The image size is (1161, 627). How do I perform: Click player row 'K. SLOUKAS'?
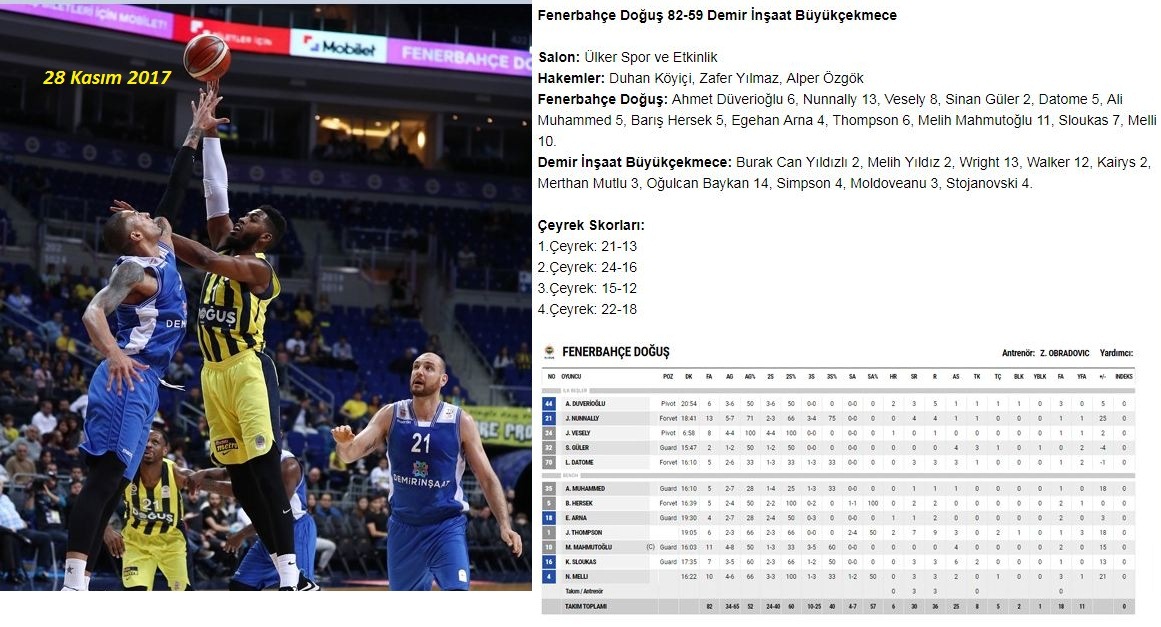click(x=838, y=562)
